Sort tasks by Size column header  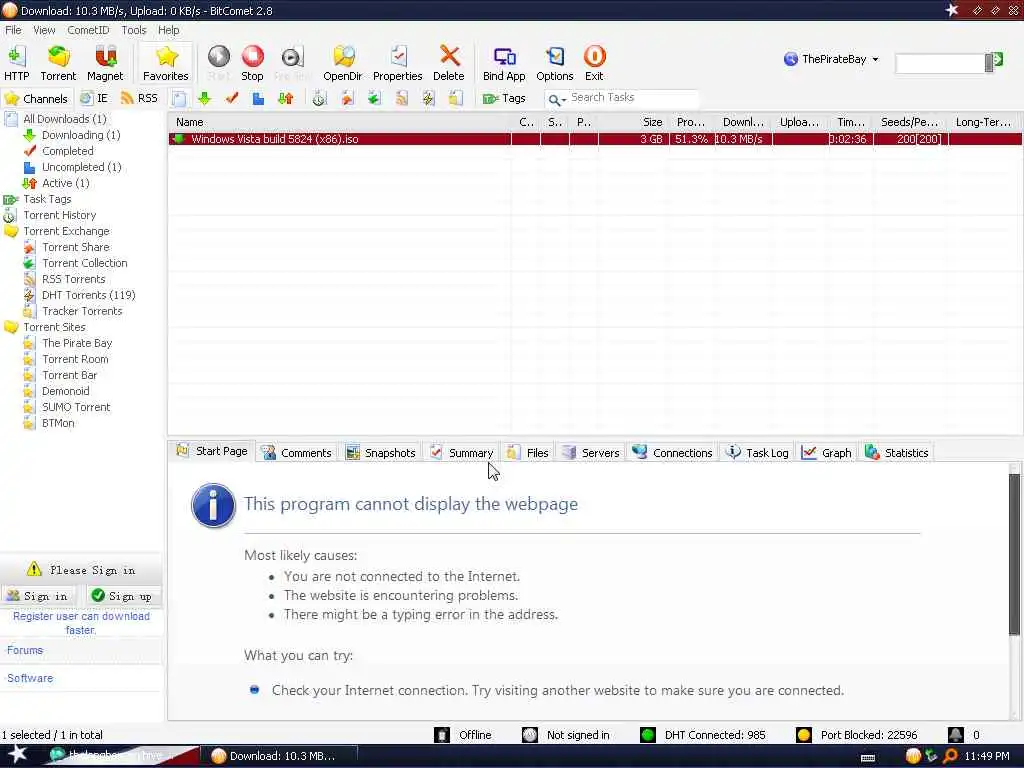coord(633,122)
